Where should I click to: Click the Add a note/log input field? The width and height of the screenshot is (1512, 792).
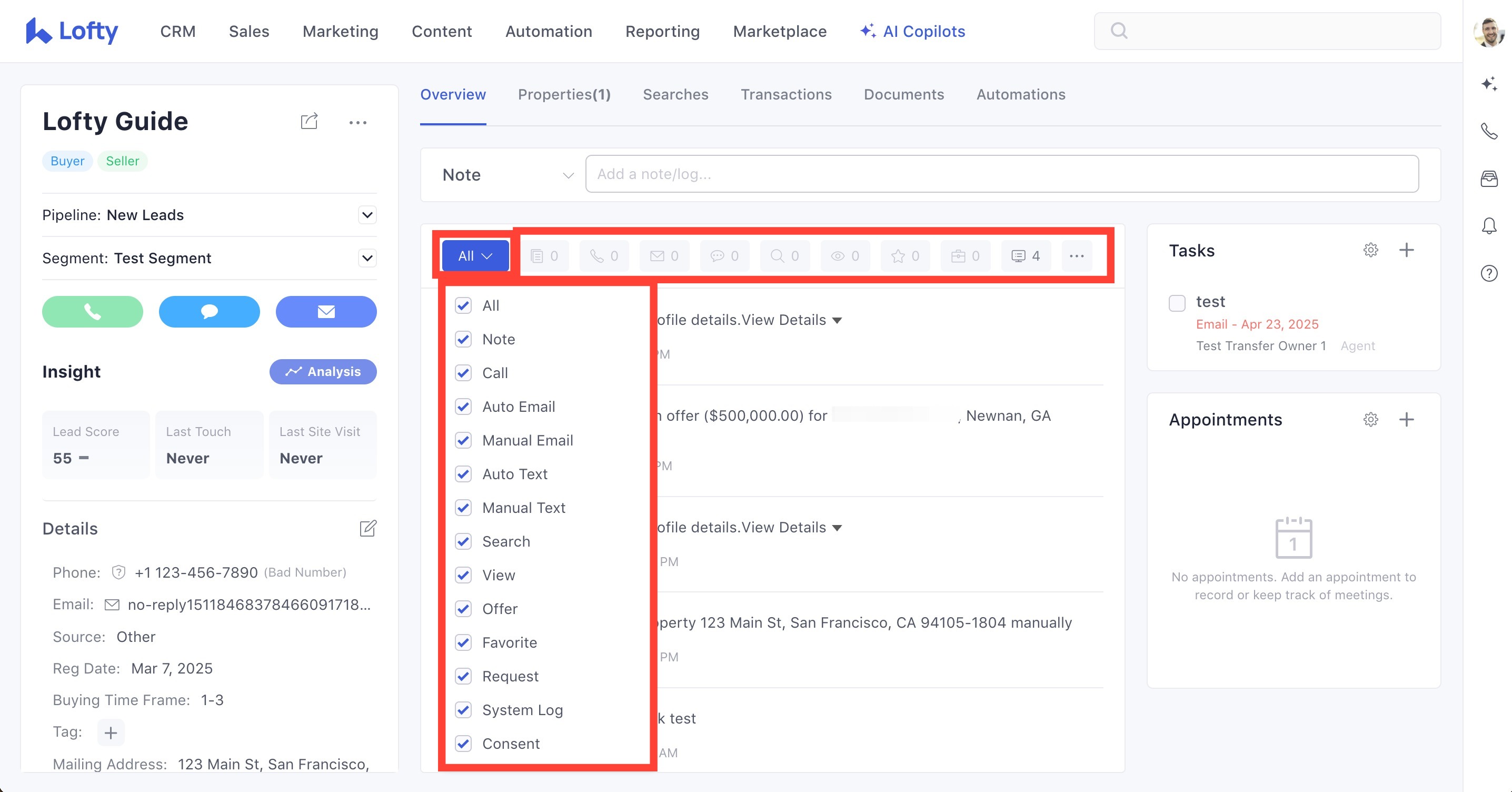1001,174
